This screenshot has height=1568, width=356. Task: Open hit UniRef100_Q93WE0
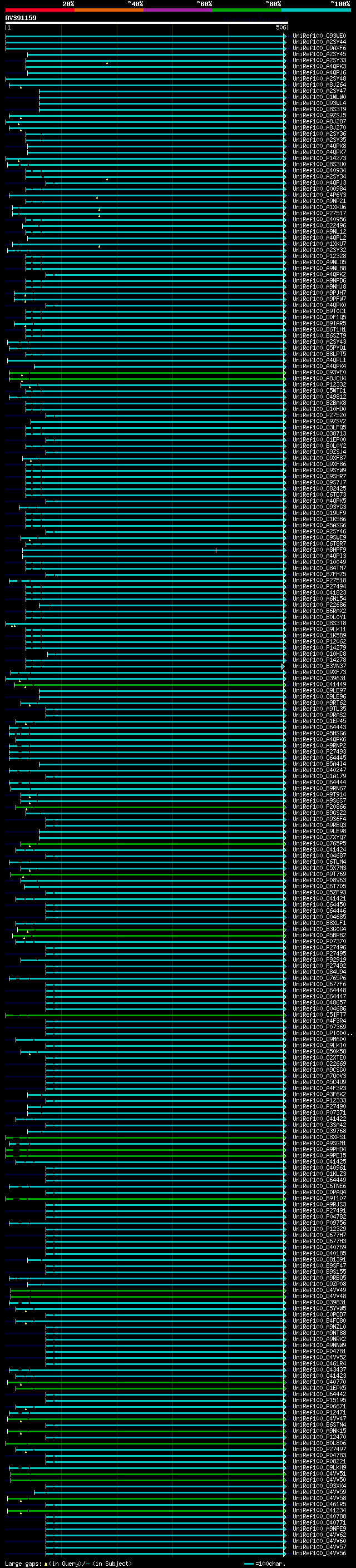coord(319,36)
